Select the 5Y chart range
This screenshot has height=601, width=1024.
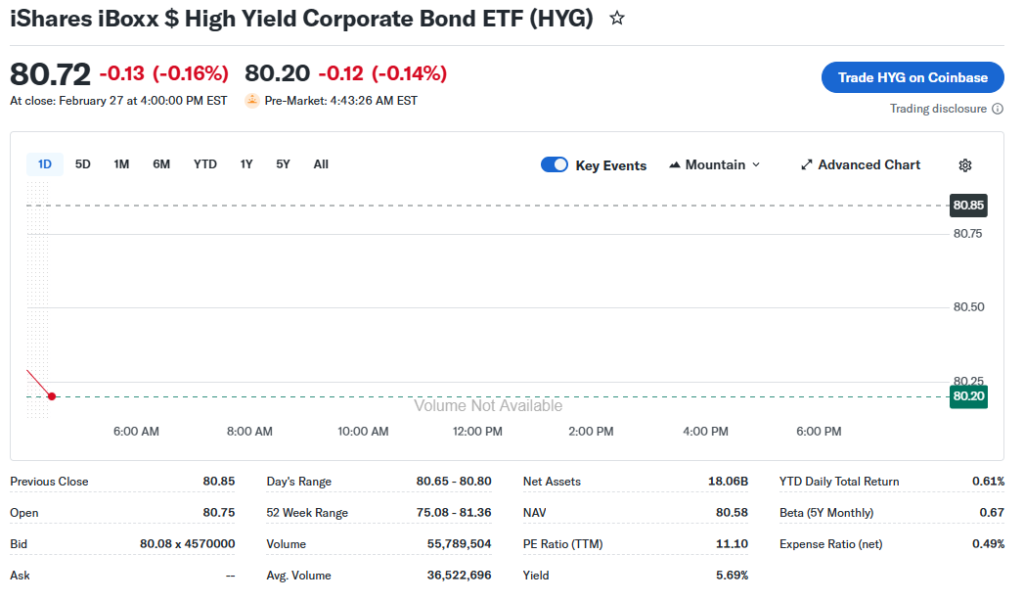(283, 164)
